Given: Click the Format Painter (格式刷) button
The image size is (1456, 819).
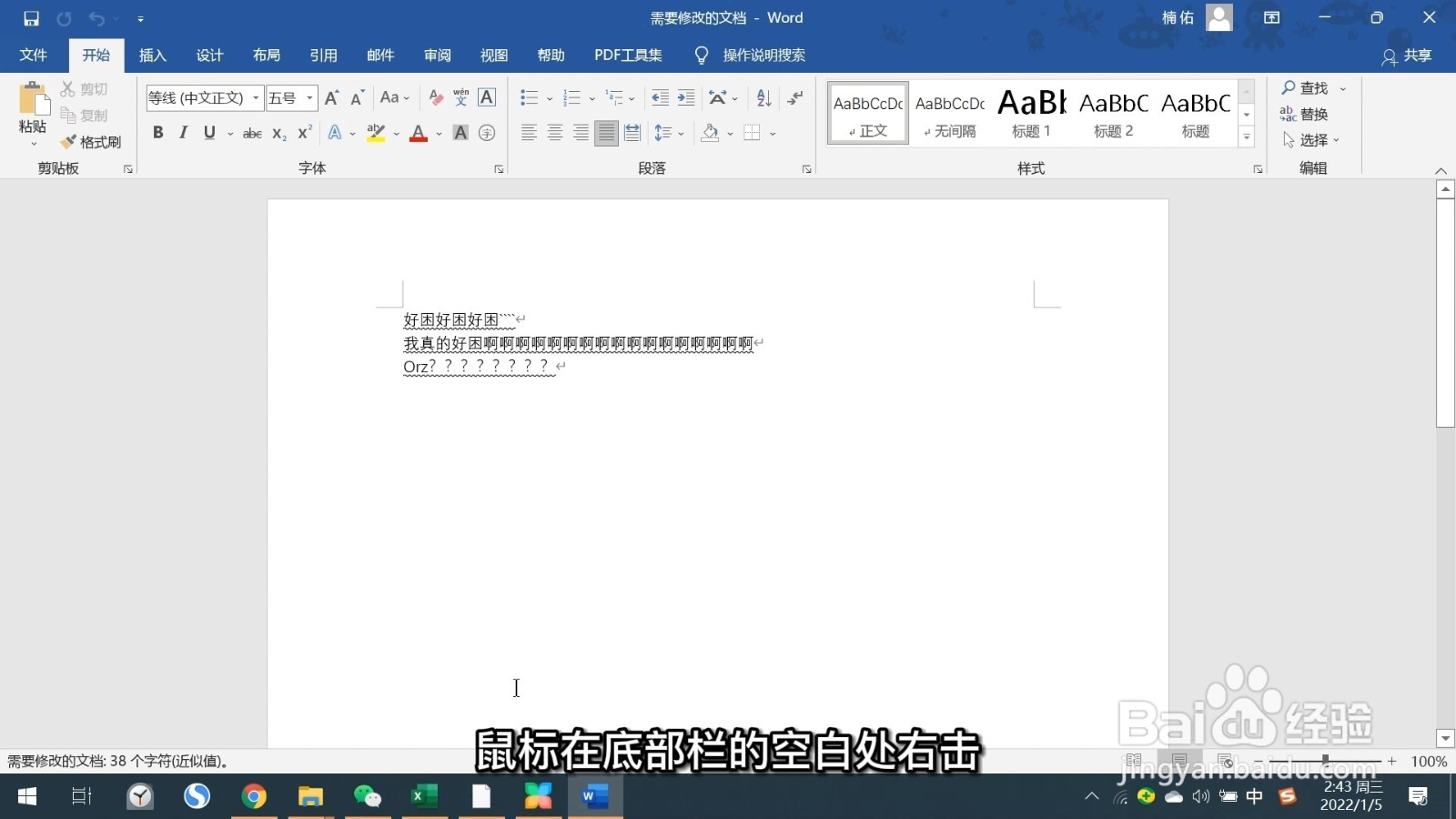Looking at the screenshot, I should pyautogui.click(x=91, y=142).
